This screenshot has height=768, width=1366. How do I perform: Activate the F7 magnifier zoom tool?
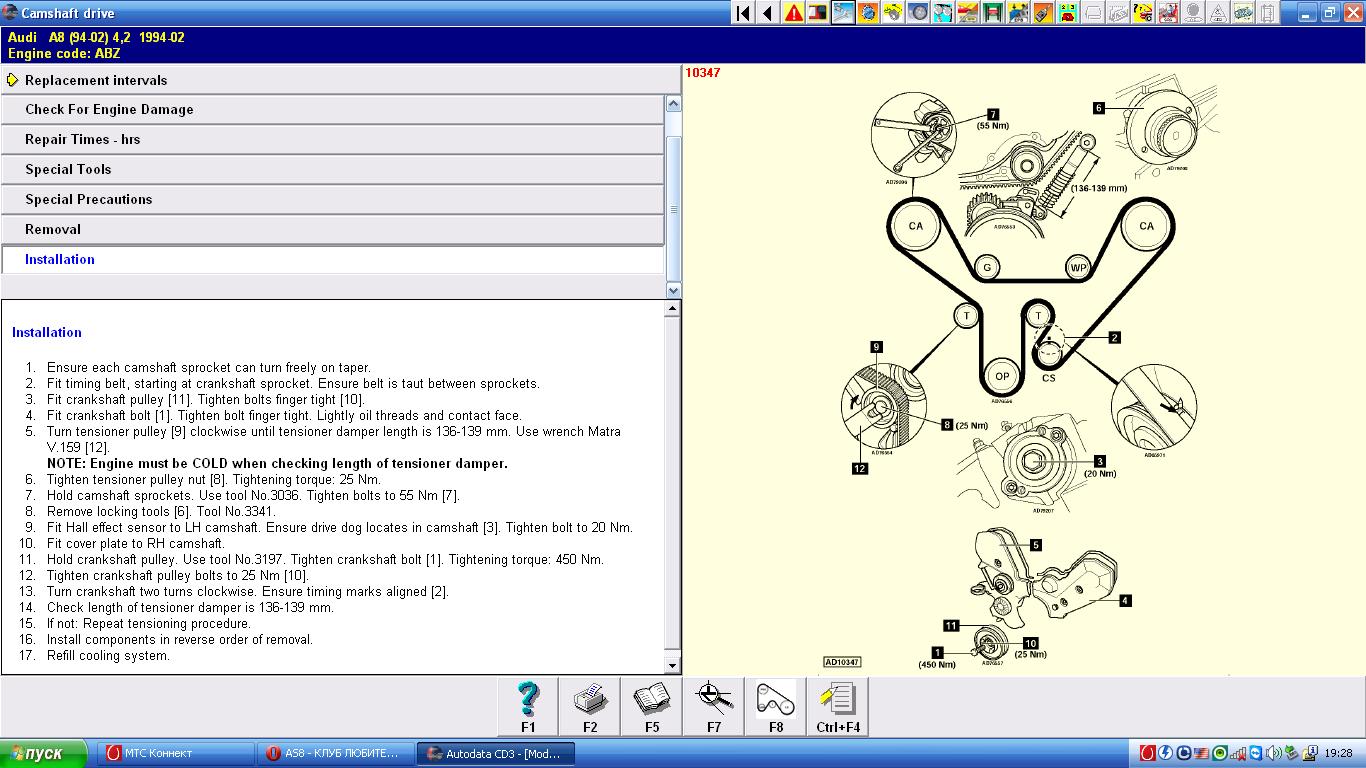(x=714, y=706)
